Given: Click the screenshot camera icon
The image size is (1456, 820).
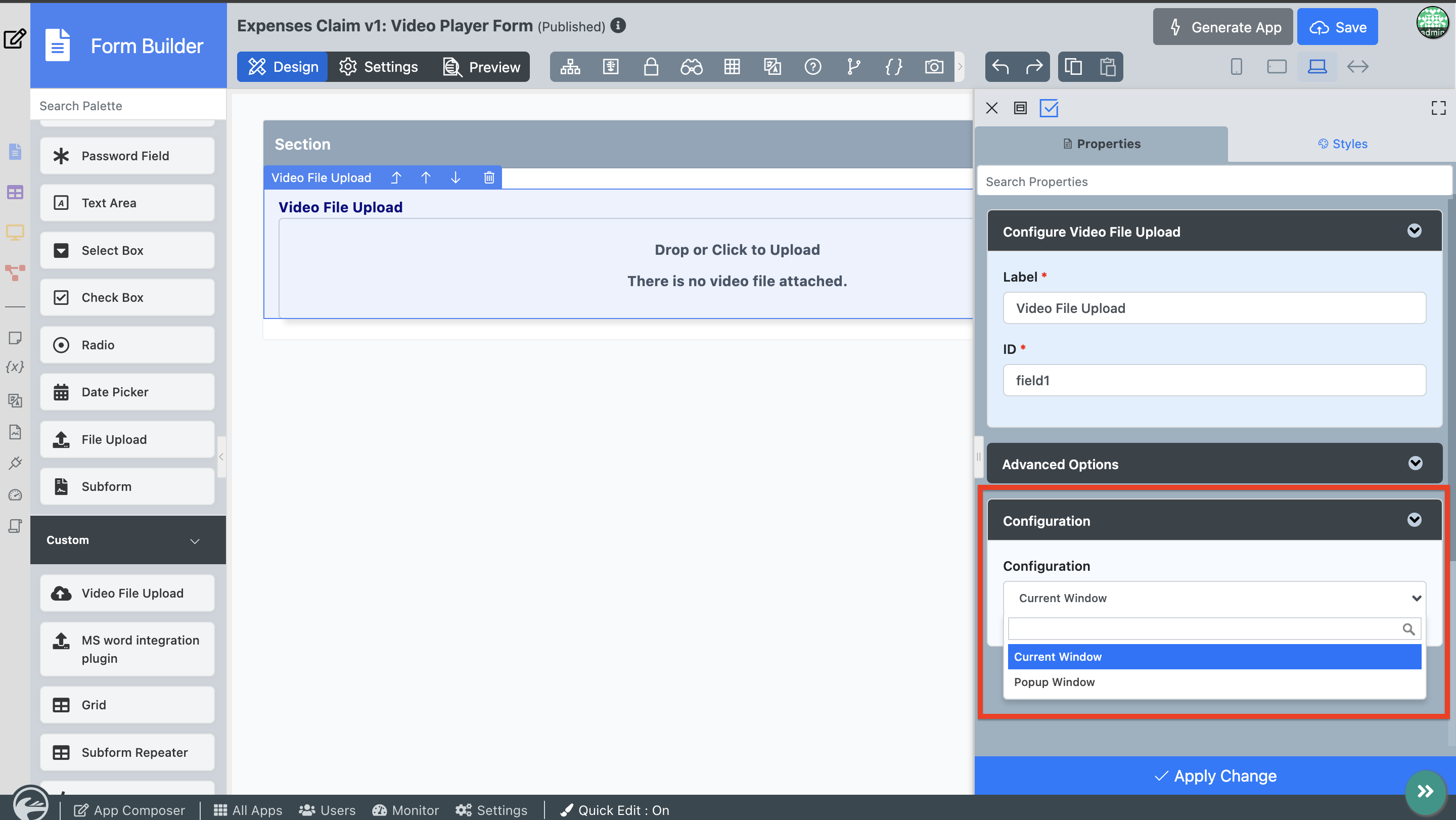Looking at the screenshot, I should (934, 67).
